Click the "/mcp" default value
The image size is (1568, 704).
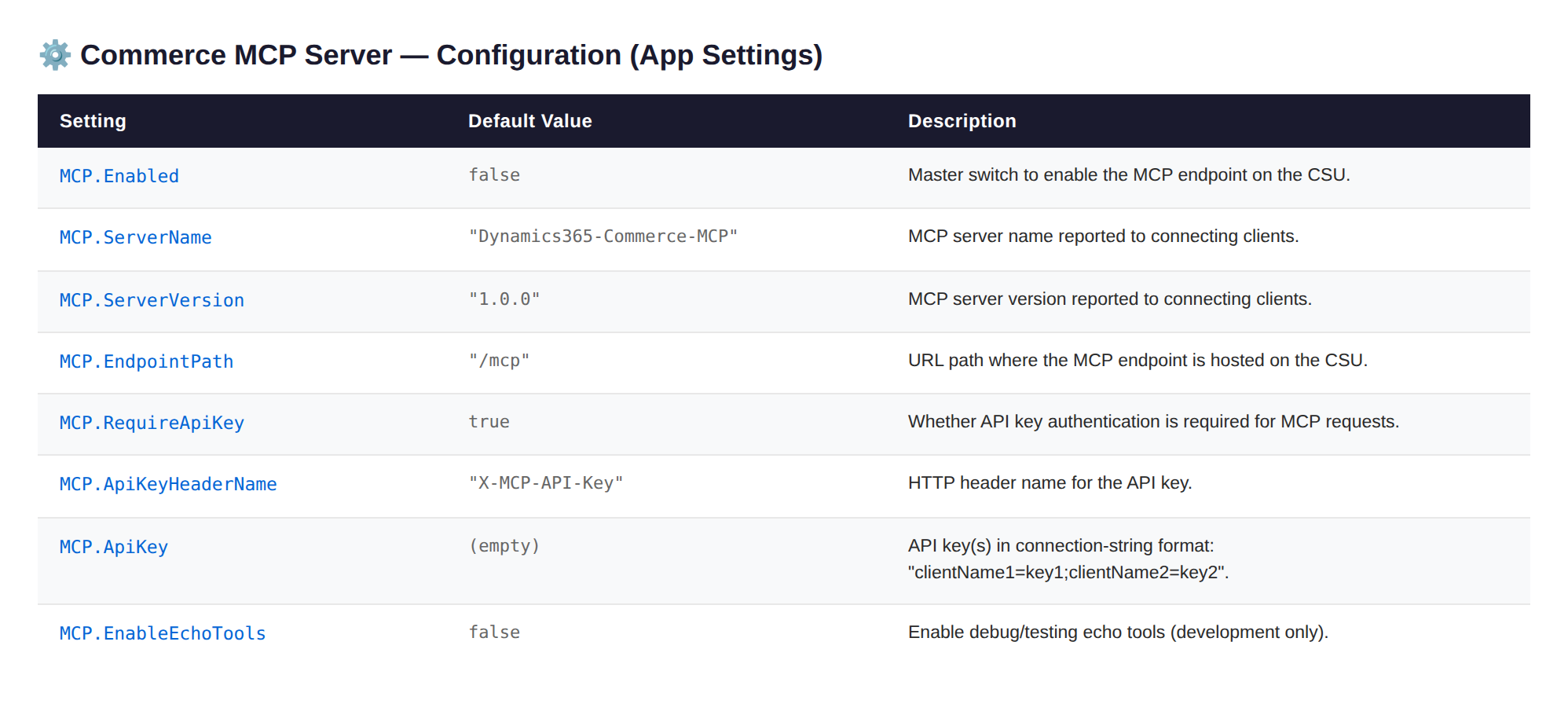tap(500, 361)
